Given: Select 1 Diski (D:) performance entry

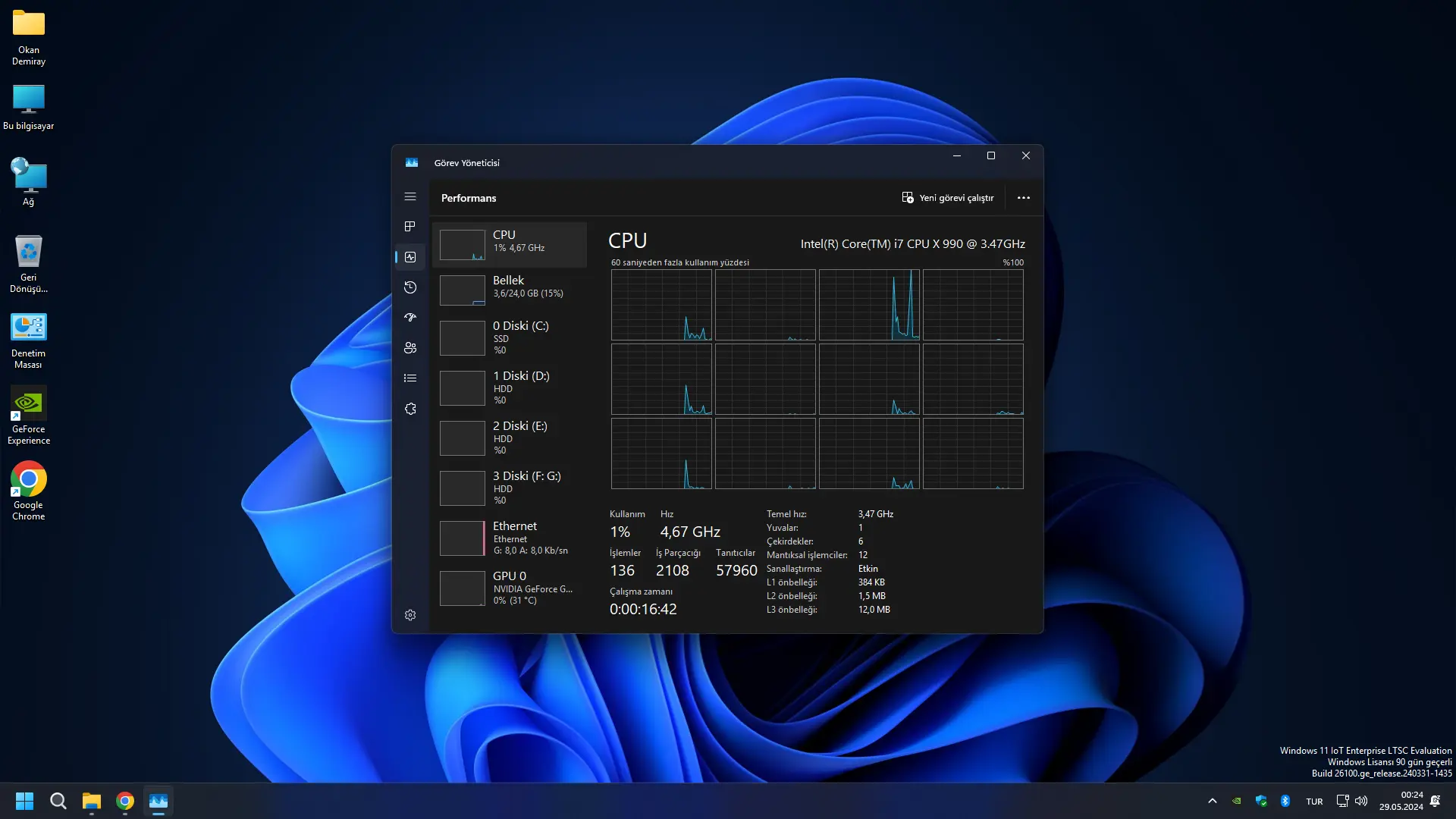Looking at the screenshot, I should tap(510, 388).
